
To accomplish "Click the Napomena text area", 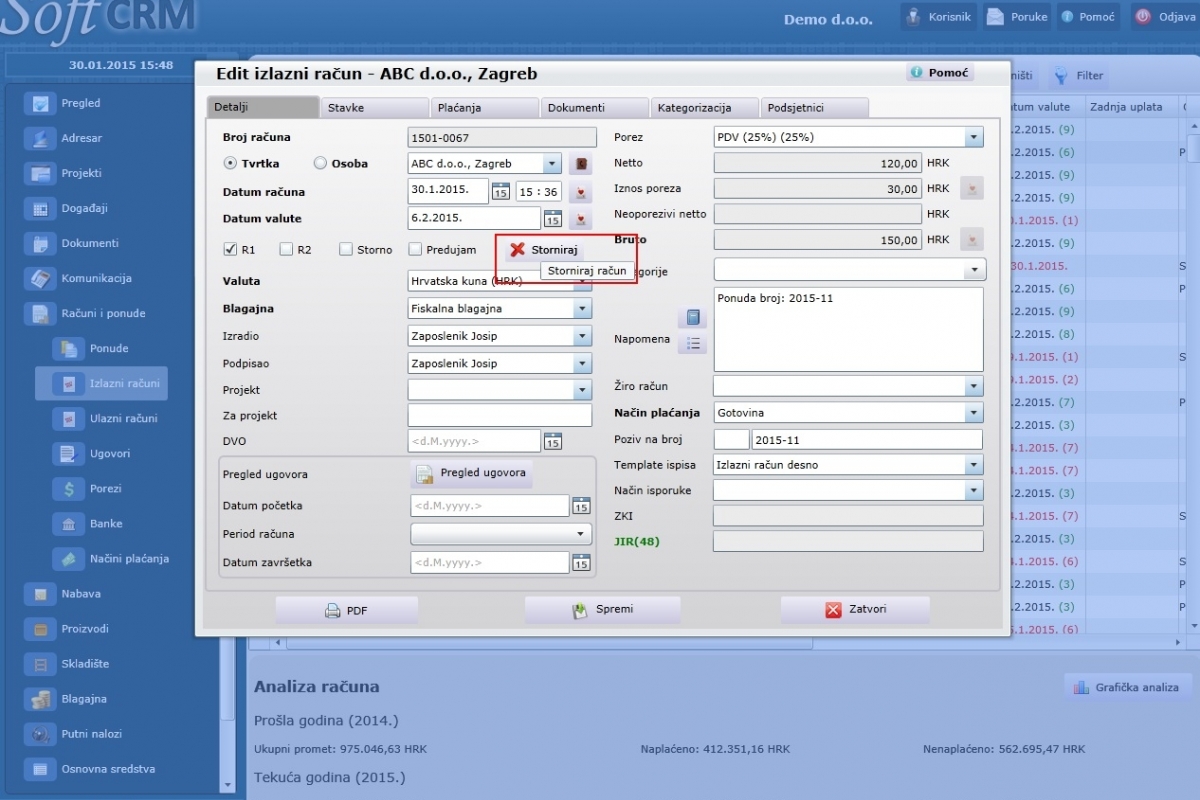I will [x=849, y=329].
